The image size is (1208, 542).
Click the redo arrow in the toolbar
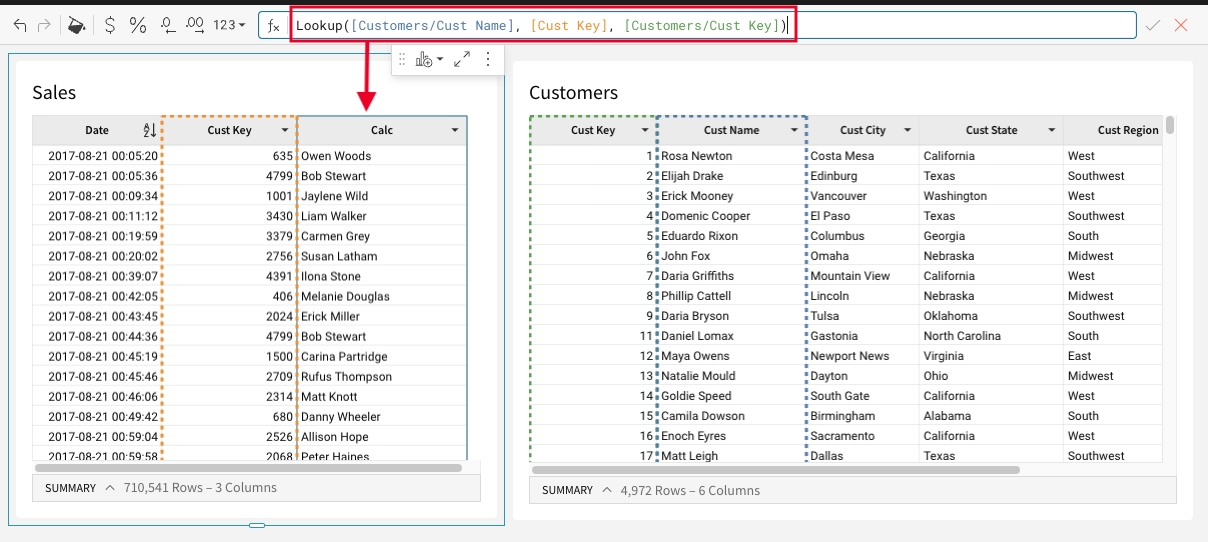[x=44, y=25]
